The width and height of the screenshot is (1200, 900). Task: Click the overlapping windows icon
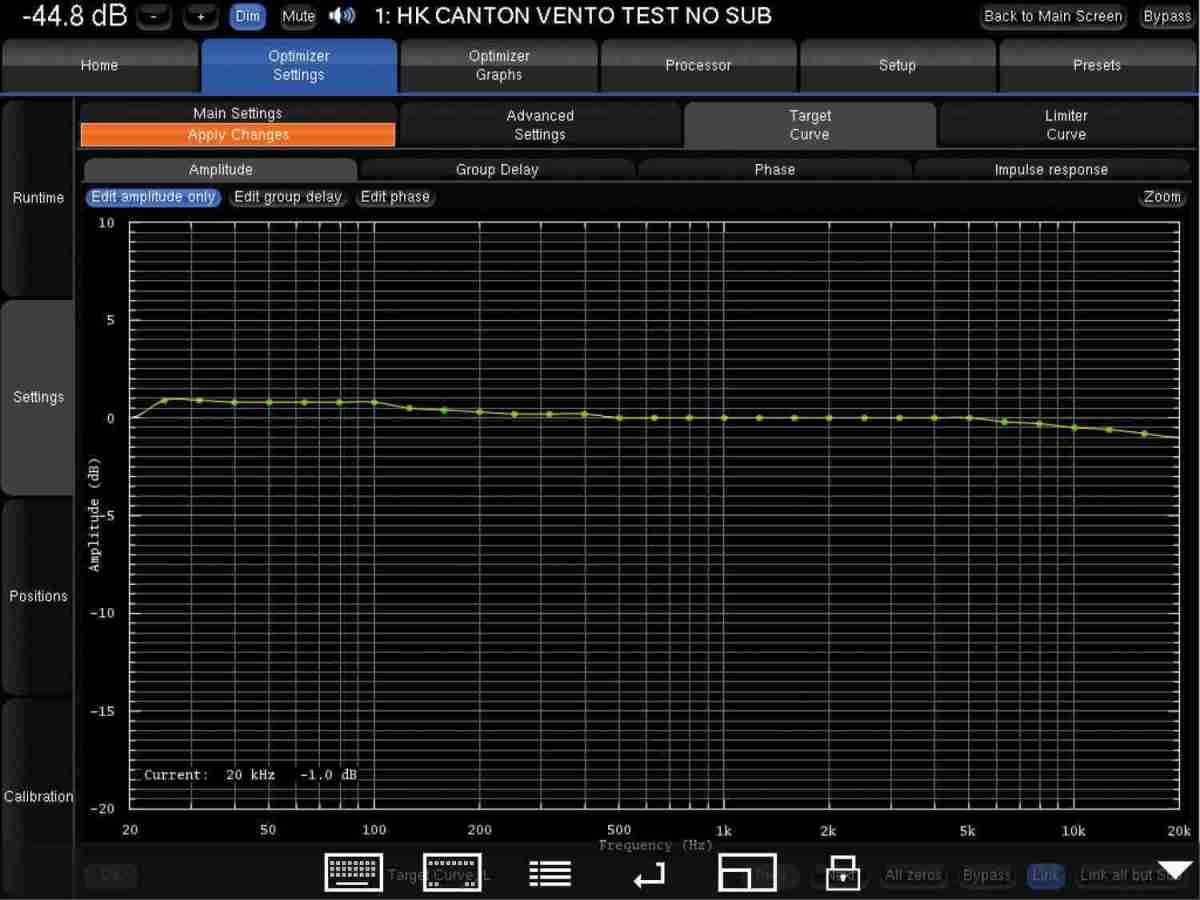[748, 873]
